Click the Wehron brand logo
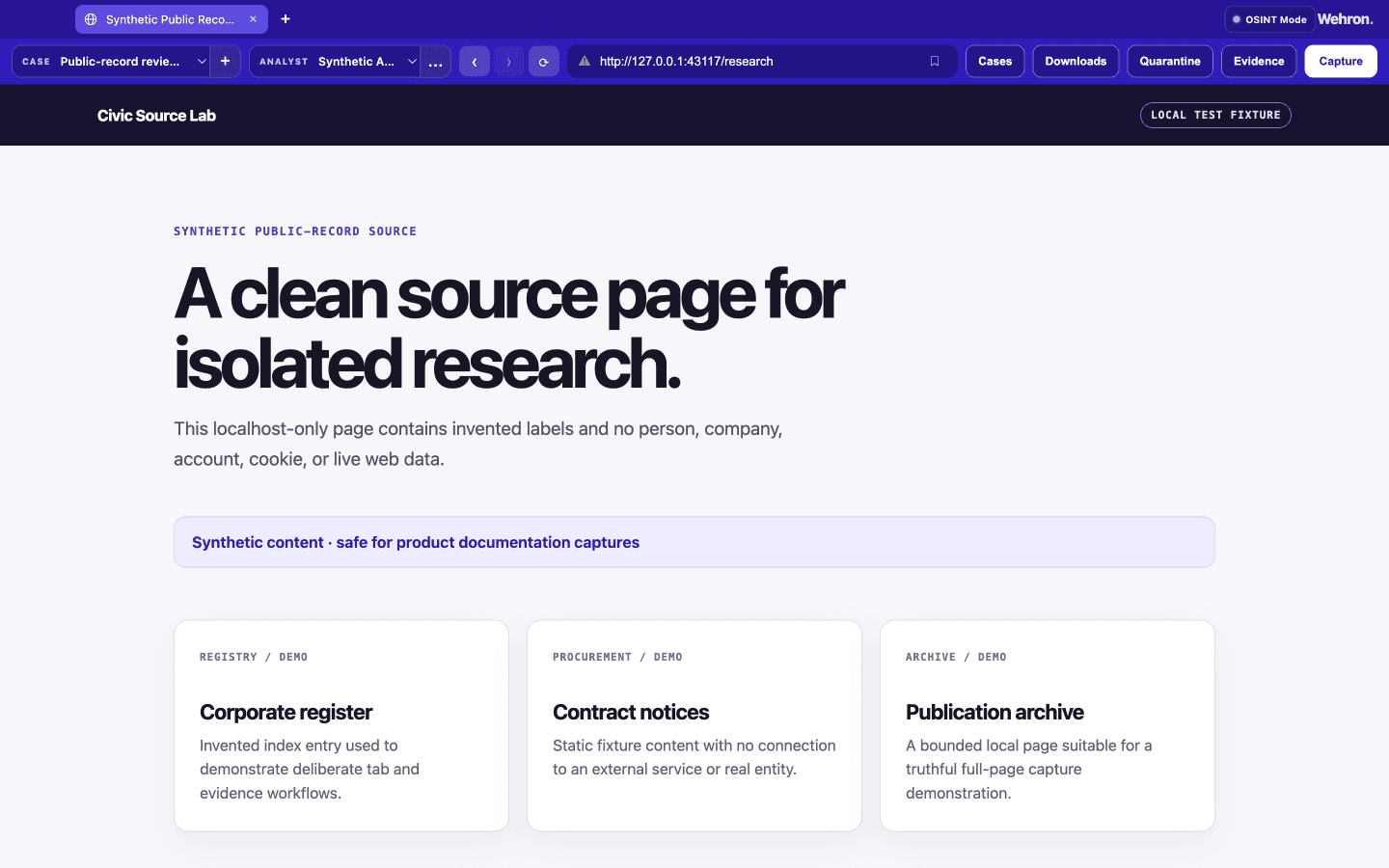This screenshot has height=868, width=1389. [1346, 19]
